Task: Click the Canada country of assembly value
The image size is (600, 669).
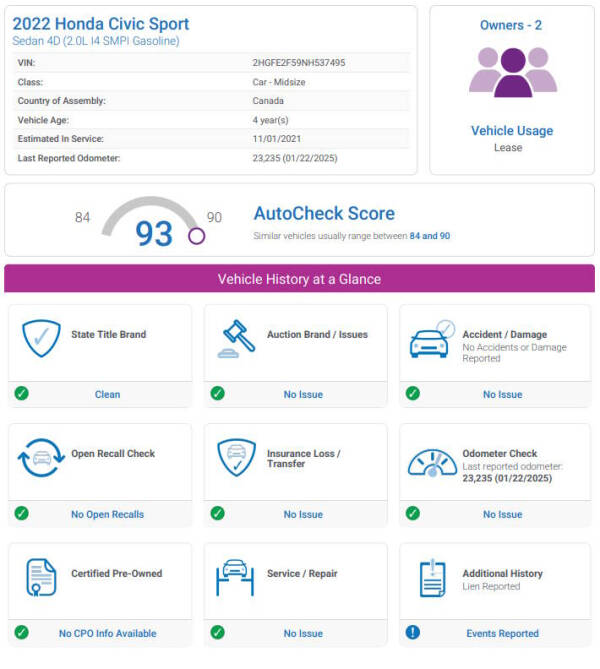Action: pos(268,101)
